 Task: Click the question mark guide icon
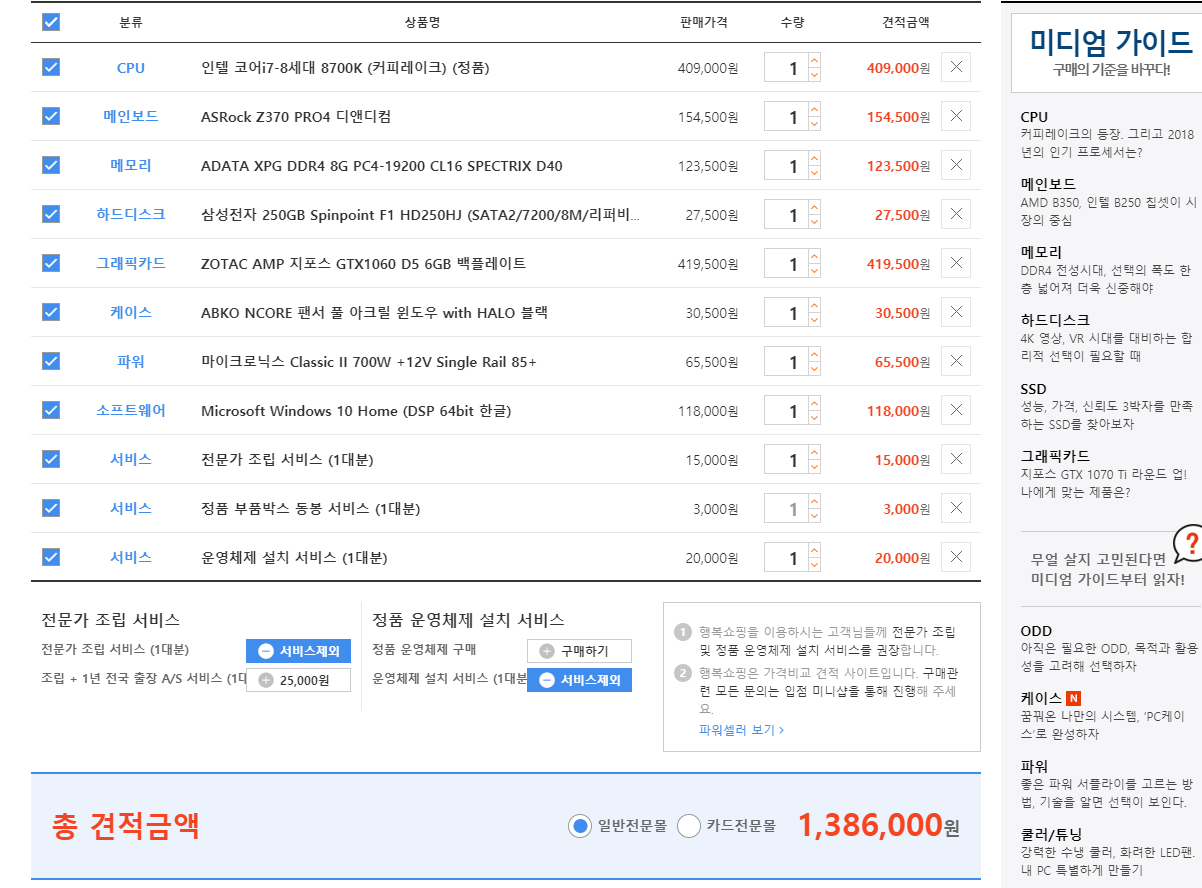[x=1188, y=544]
